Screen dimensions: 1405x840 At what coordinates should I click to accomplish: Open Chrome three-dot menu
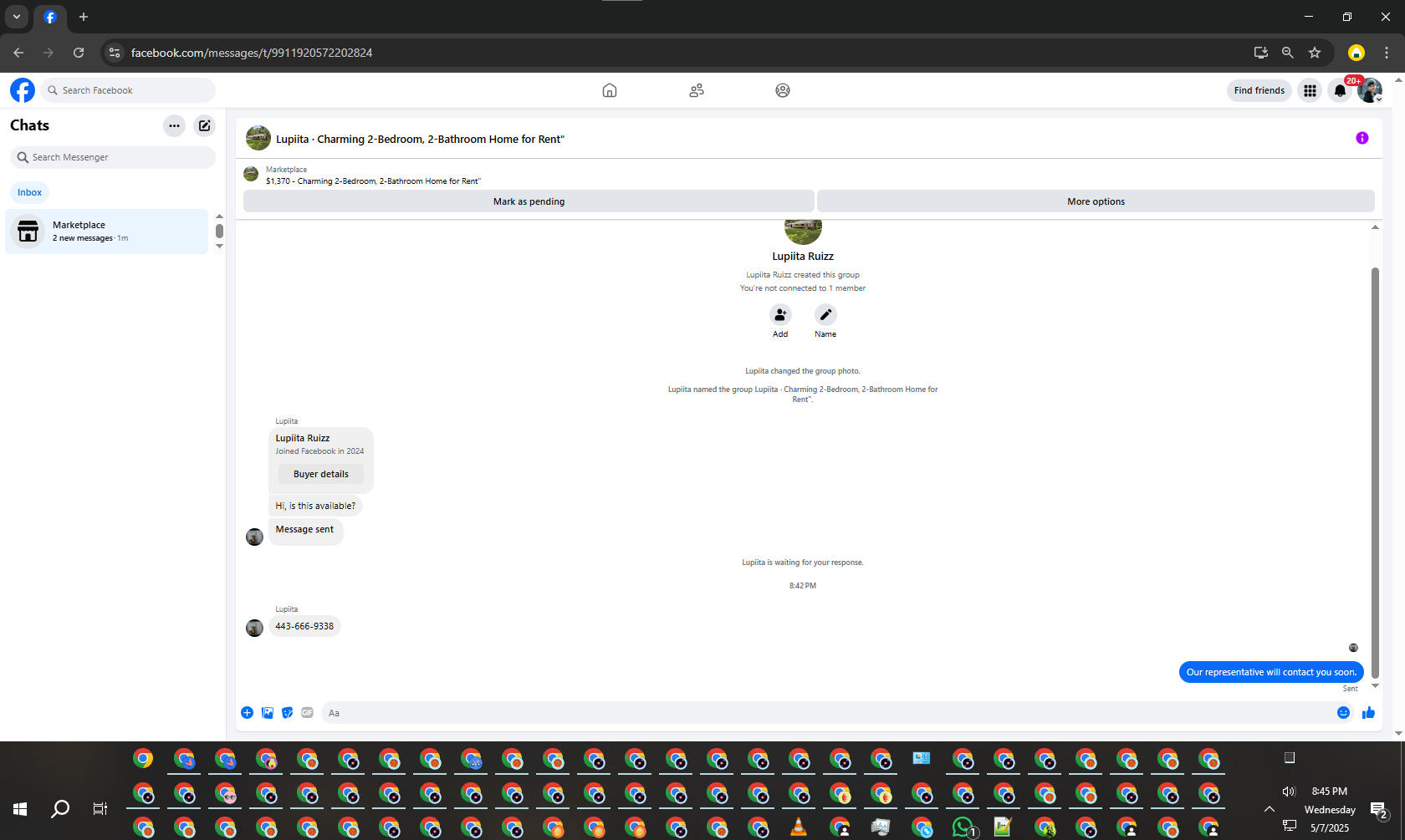pos(1387,53)
